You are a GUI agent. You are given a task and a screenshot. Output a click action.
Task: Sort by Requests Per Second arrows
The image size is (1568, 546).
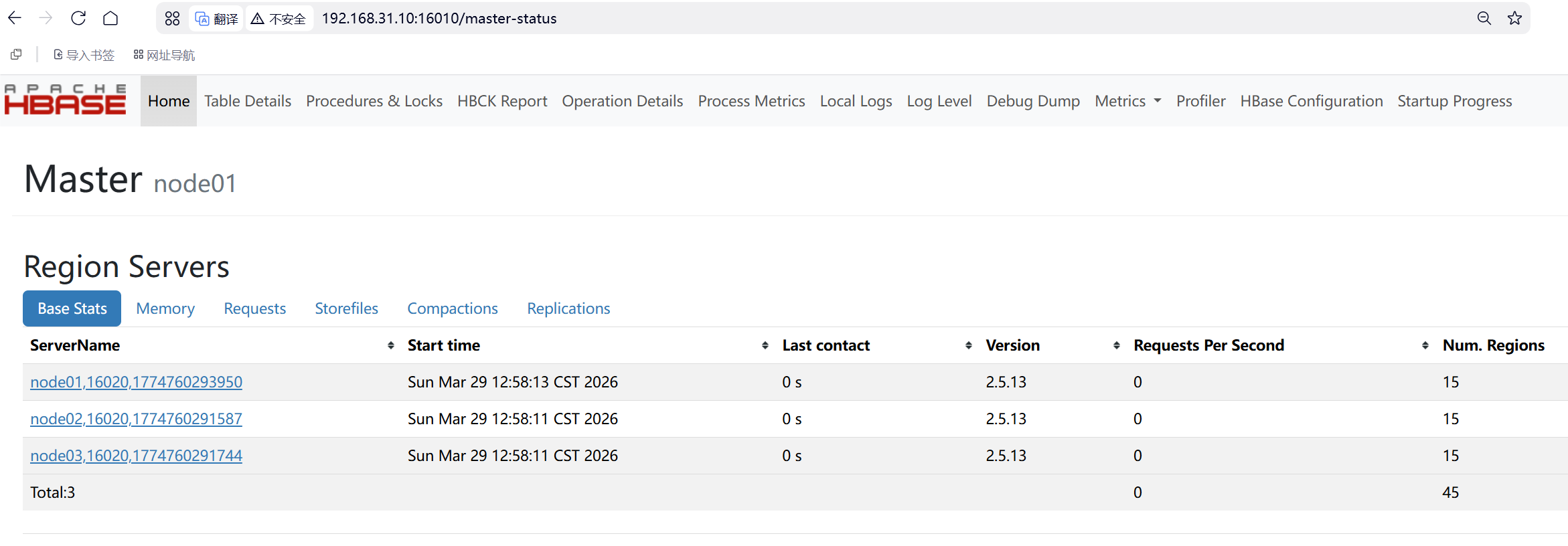1425,345
